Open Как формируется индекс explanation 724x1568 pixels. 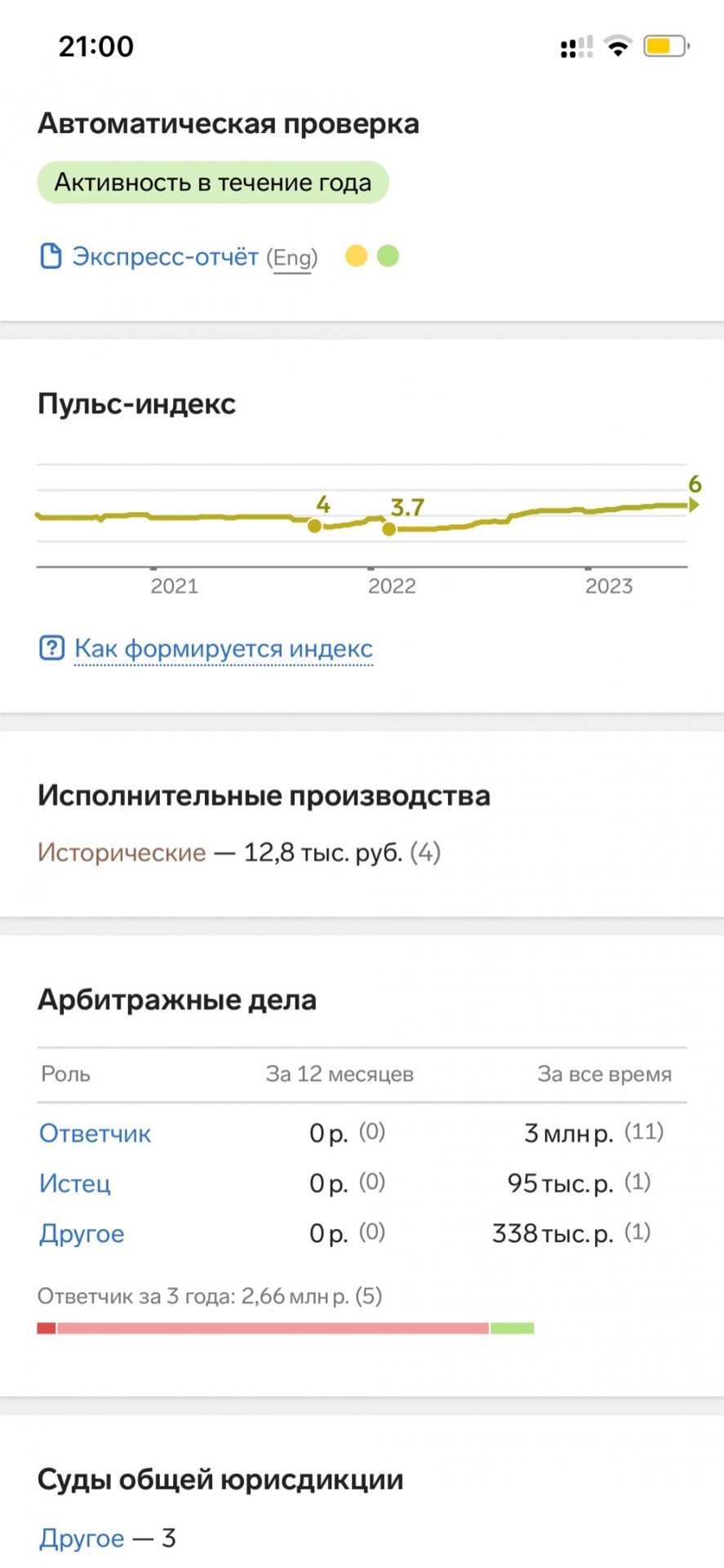tap(224, 648)
